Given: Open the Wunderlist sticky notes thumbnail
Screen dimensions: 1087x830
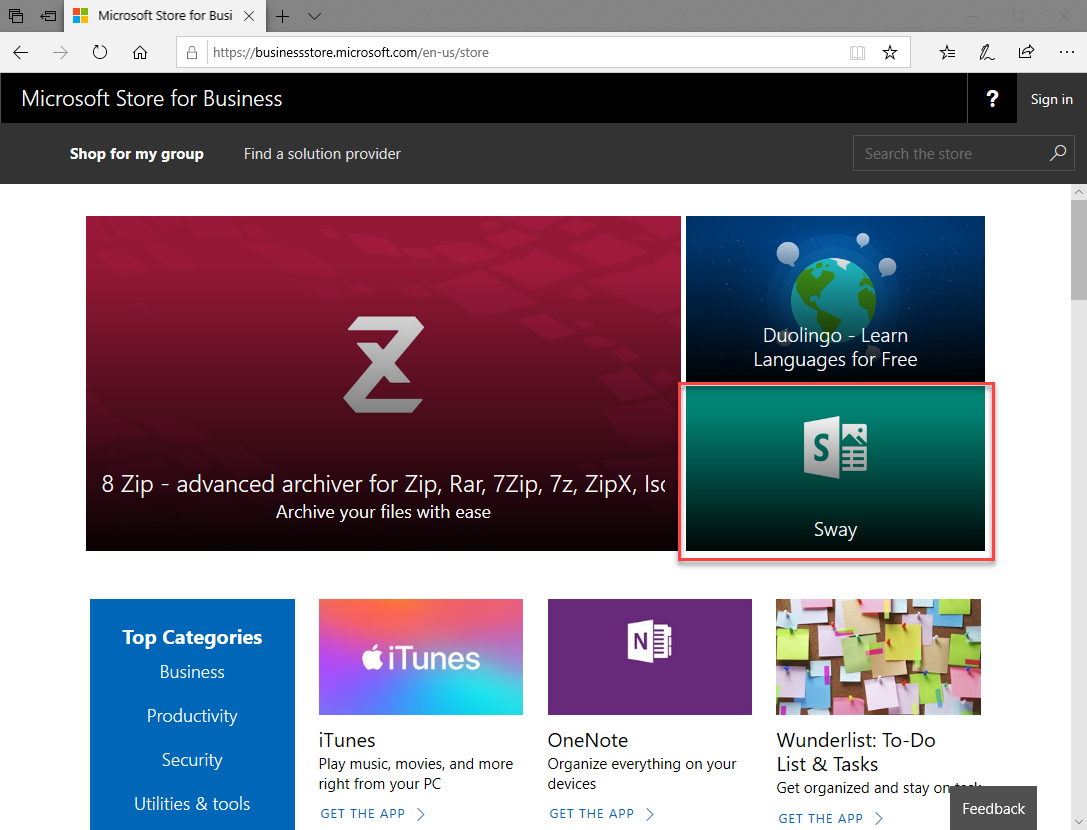Looking at the screenshot, I should pyautogui.click(x=878, y=657).
